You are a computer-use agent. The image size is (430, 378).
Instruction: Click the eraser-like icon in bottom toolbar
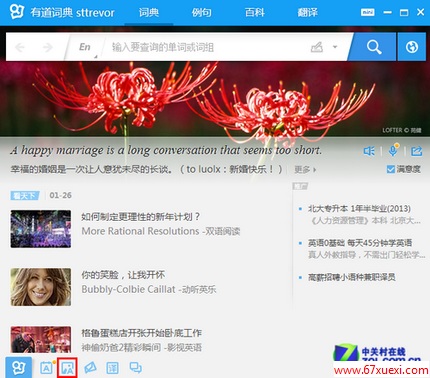pyautogui.click(x=90, y=368)
